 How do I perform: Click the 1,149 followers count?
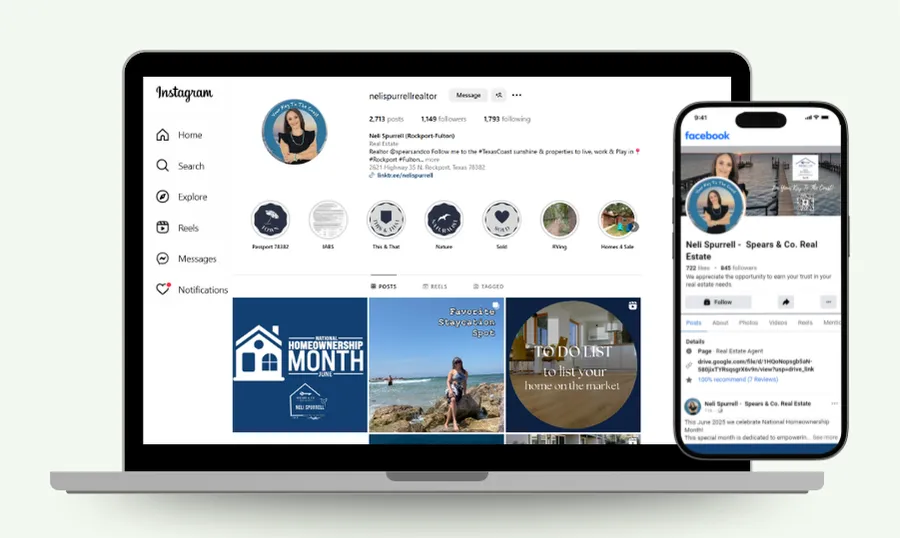(x=443, y=119)
